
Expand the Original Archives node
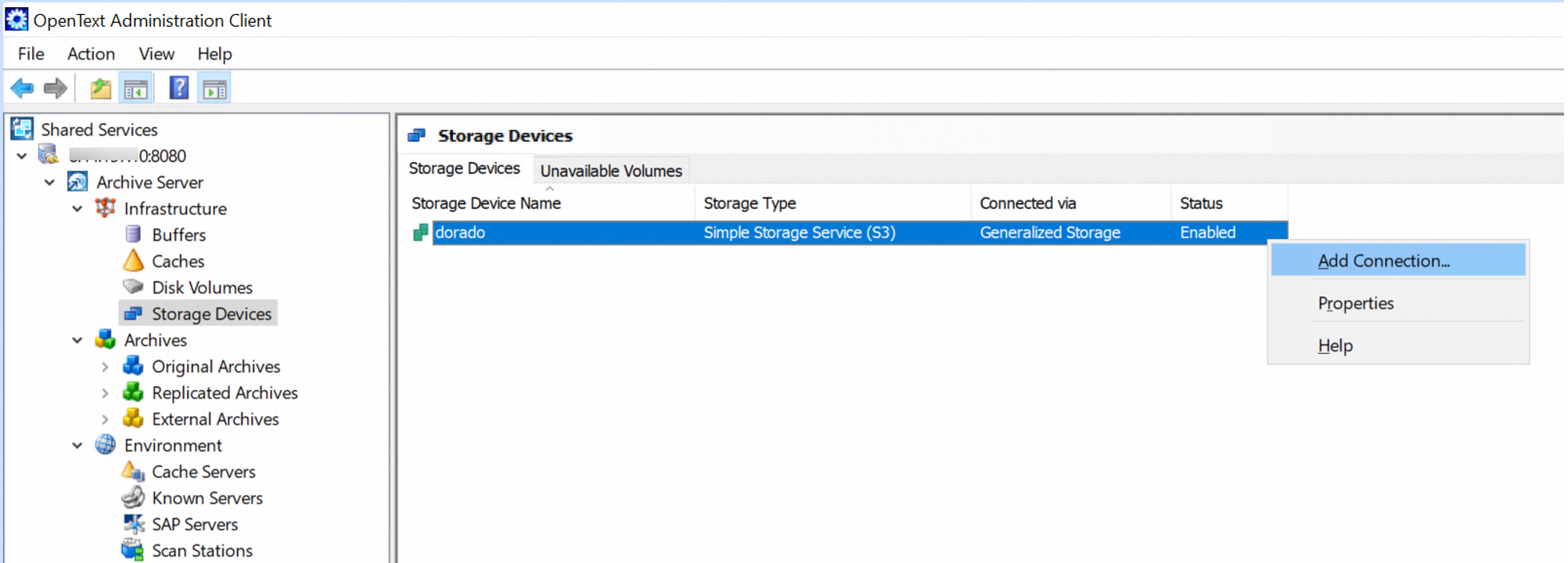click(105, 366)
